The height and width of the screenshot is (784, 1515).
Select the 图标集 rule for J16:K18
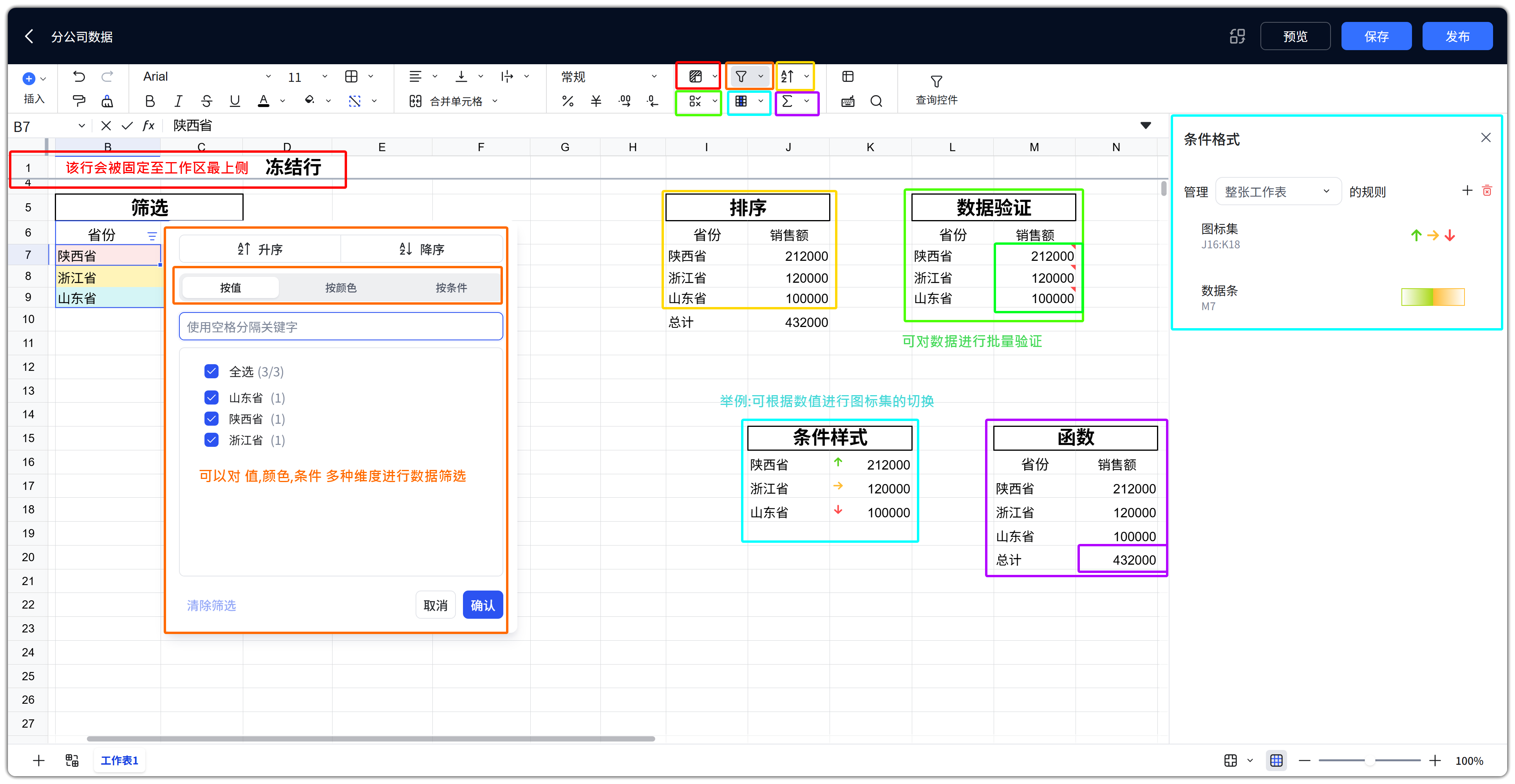coord(1332,236)
